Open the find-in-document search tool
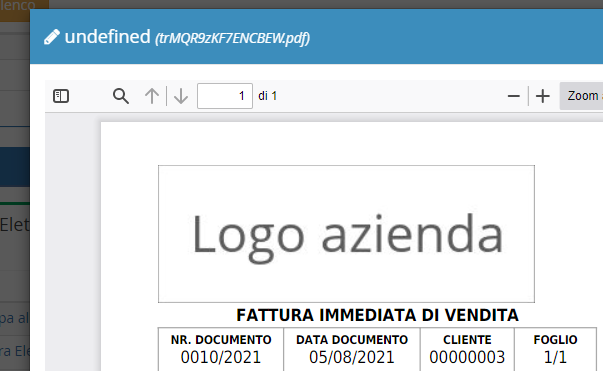Viewport: 603px width, 371px height. pos(120,96)
